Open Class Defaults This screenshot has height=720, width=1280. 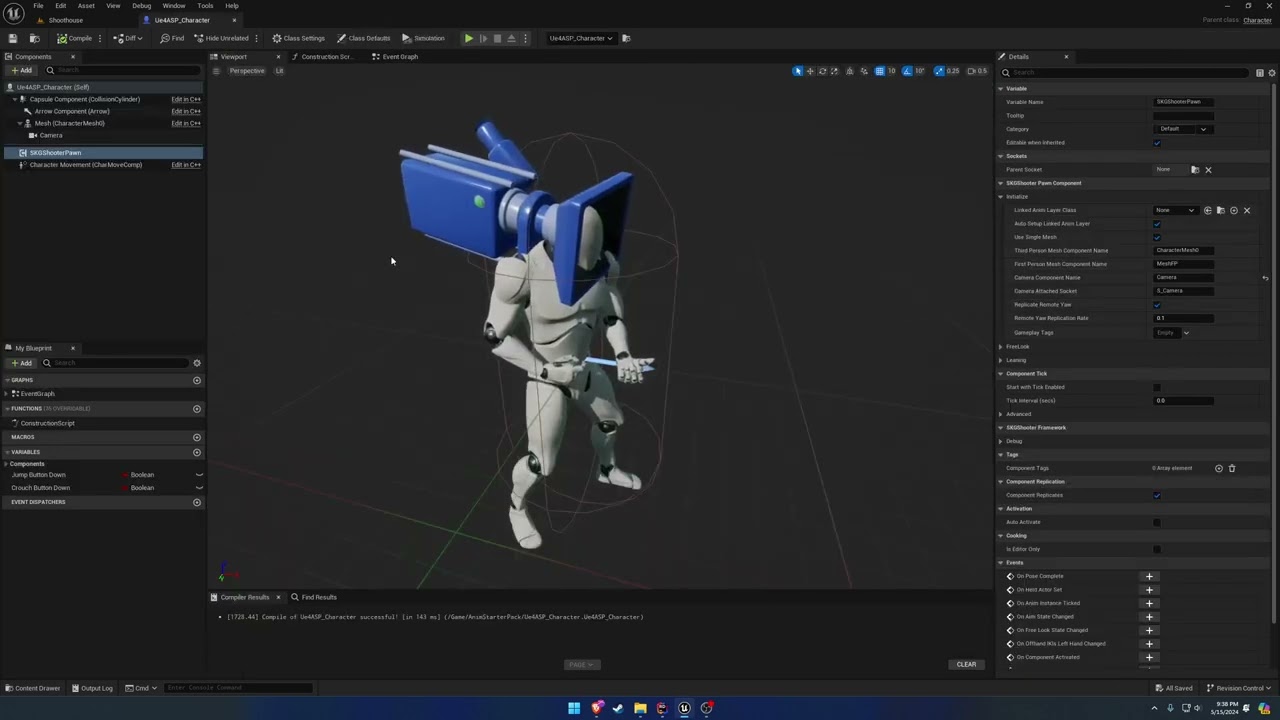click(x=363, y=38)
